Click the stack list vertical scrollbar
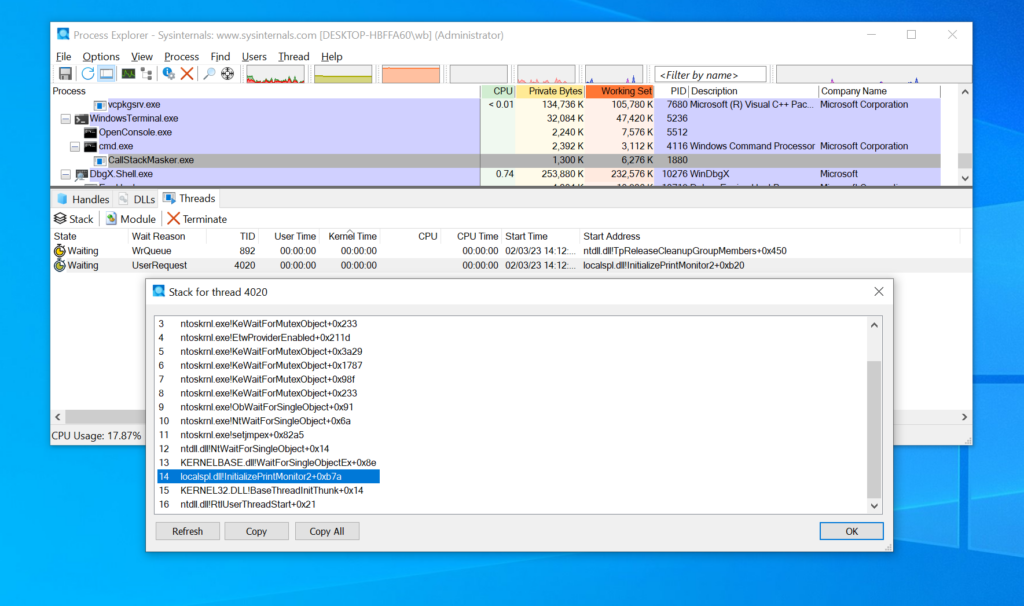The width and height of the screenshot is (1024, 606). (x=874, y=430)
